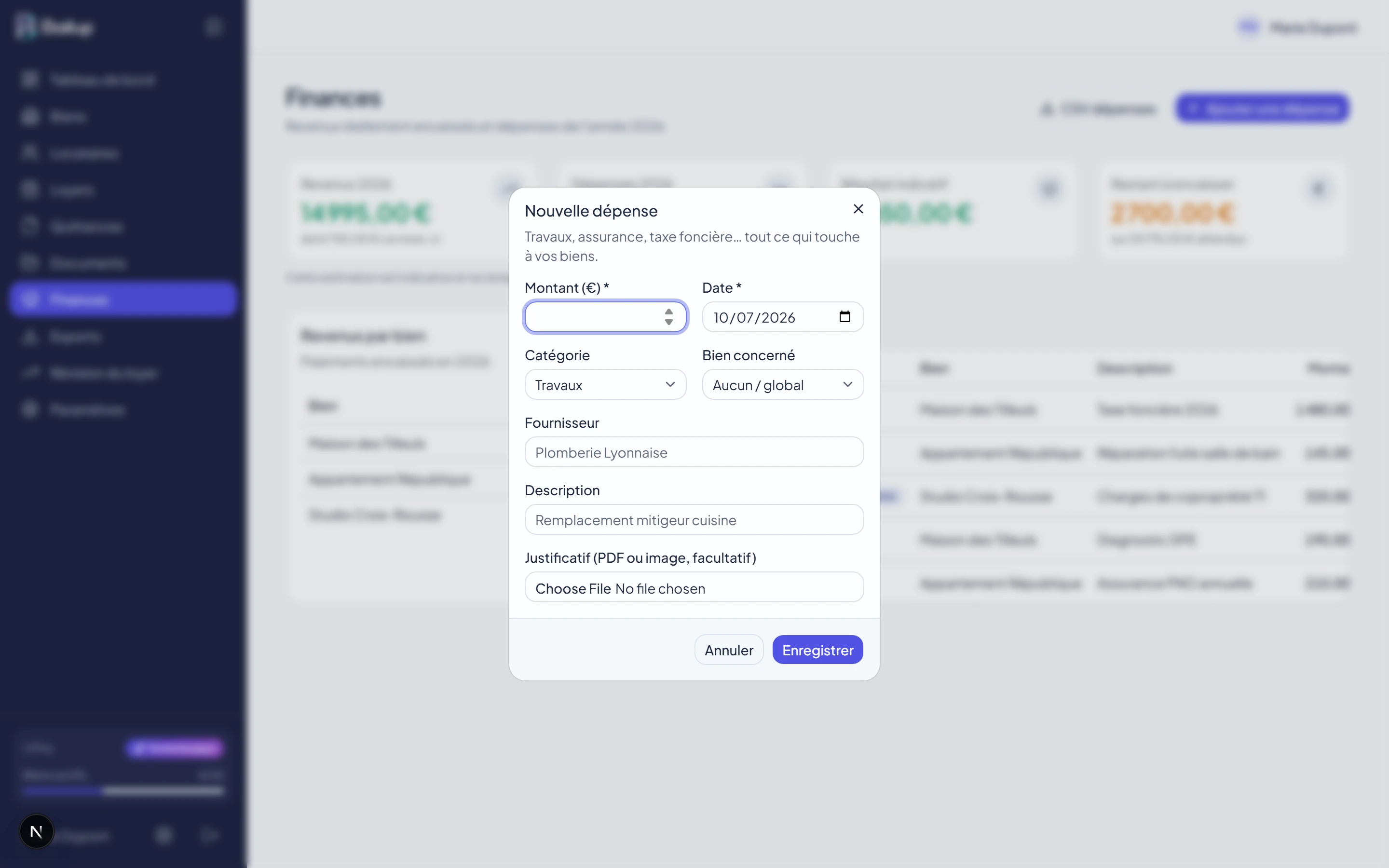This screenshot has width=1389, height=868.
Task: Click the logout icon at sidebar bottom
Action: click(x=209, y=835)
